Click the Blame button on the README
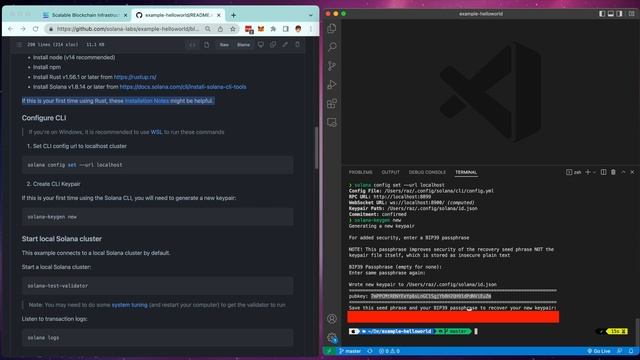 [x=243, y=44]
